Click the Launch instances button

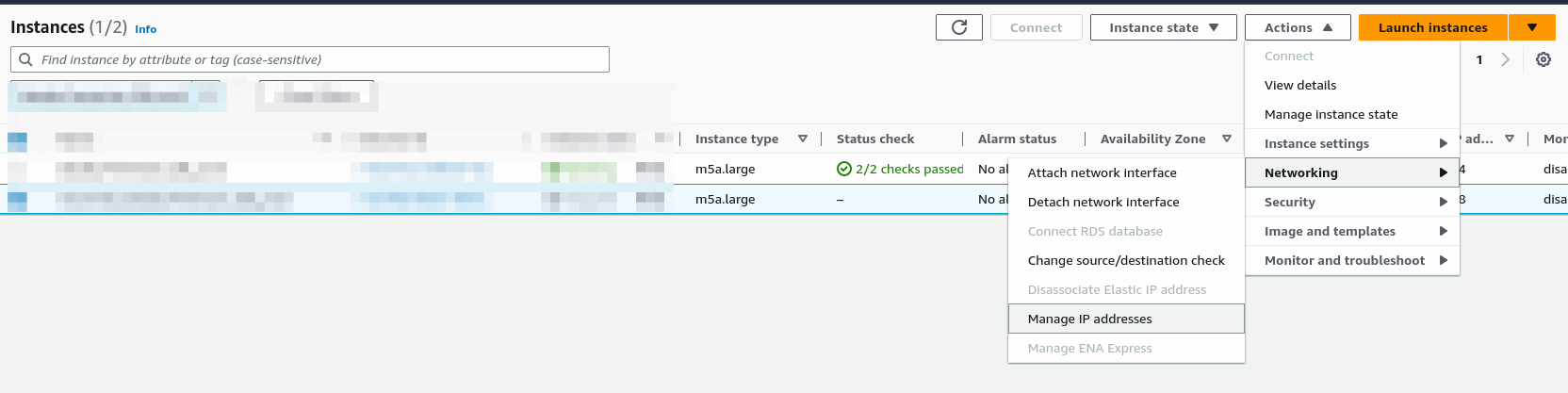coord(1432,27)
